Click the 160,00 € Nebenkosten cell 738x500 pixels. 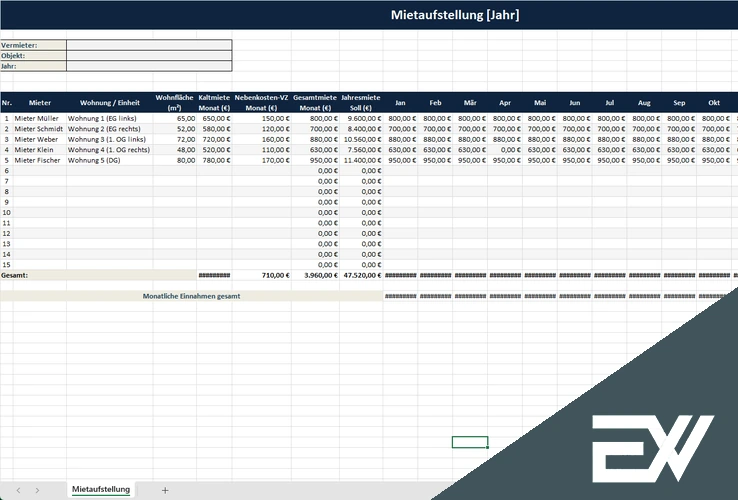262,139
